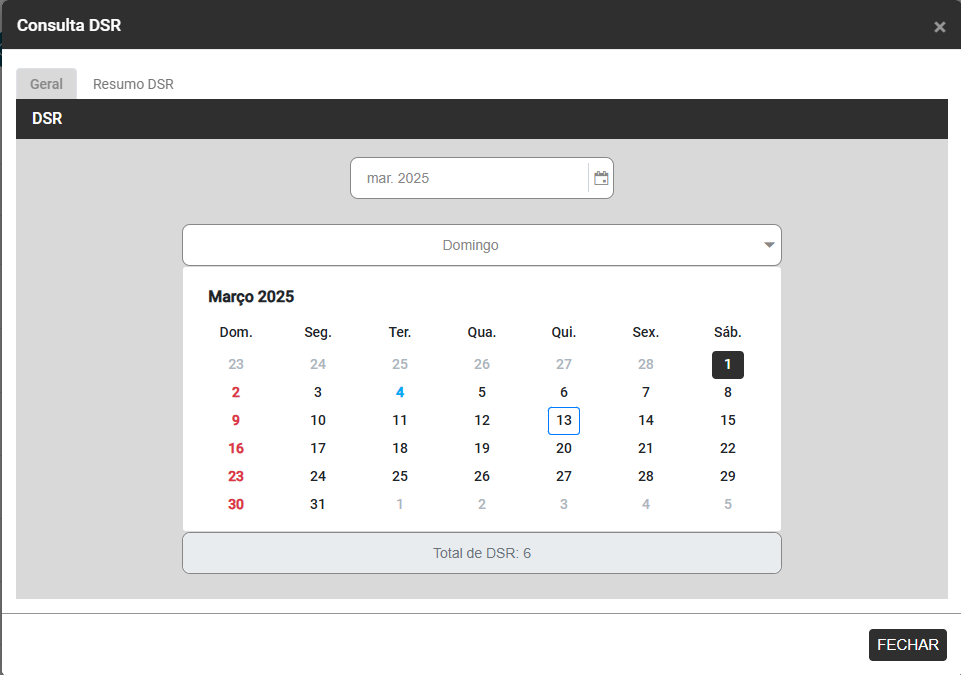Select day 10 in the calendar
Screen dimensions: 961x675
[317, 421]
